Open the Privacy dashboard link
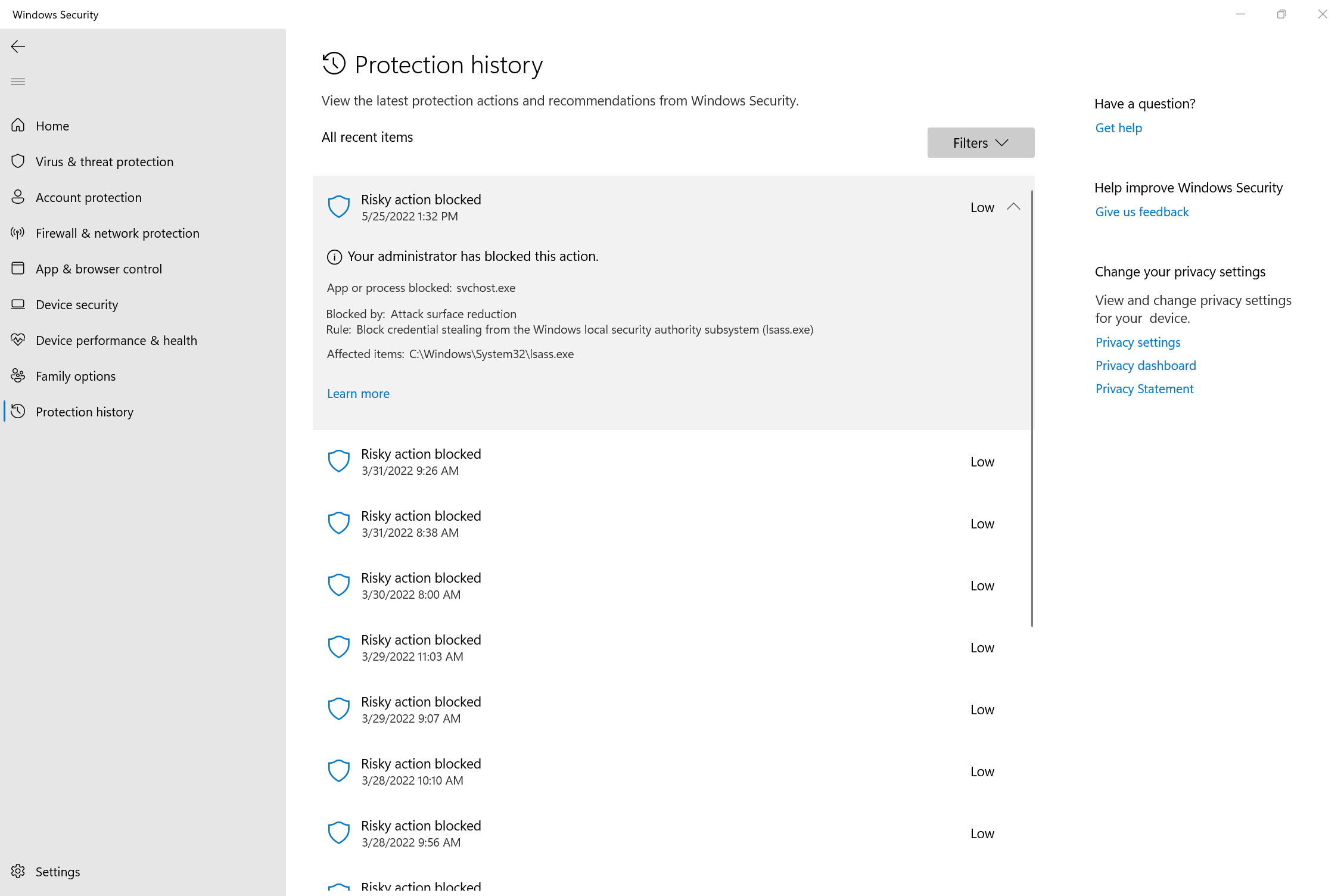 tap(1145, 365)
